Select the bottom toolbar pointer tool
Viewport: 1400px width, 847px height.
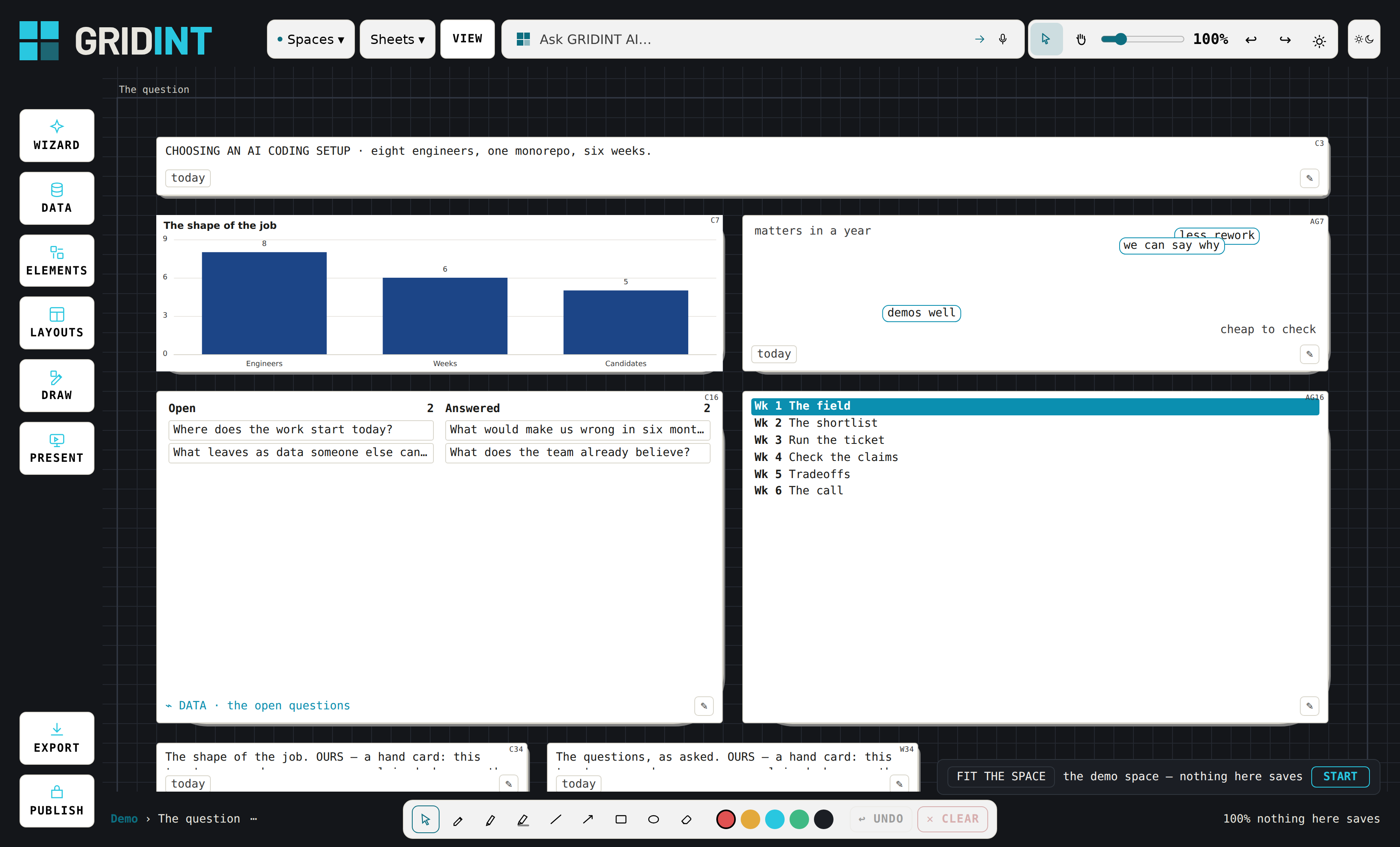coord(426,819)
